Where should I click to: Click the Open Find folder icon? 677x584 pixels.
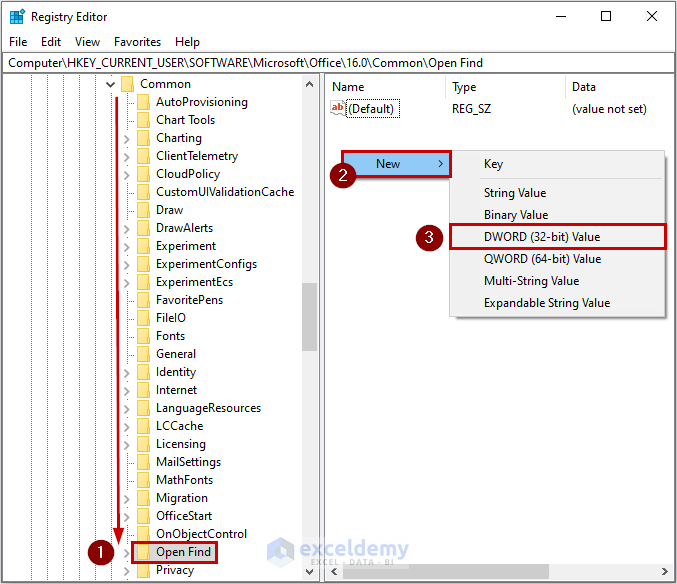point(143,552)
